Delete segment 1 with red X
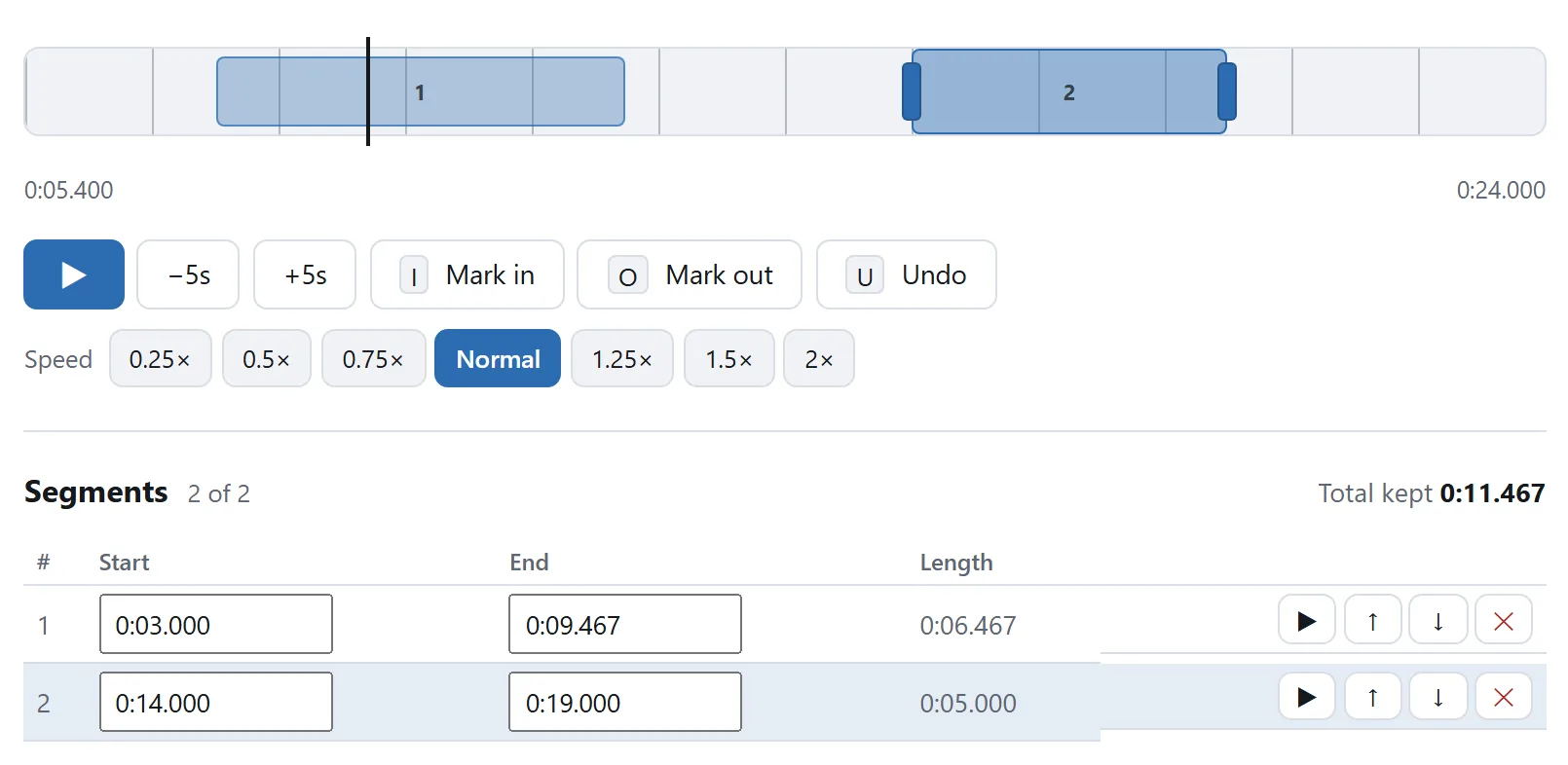This screenshot has height=765, width=1568. 1504,620
